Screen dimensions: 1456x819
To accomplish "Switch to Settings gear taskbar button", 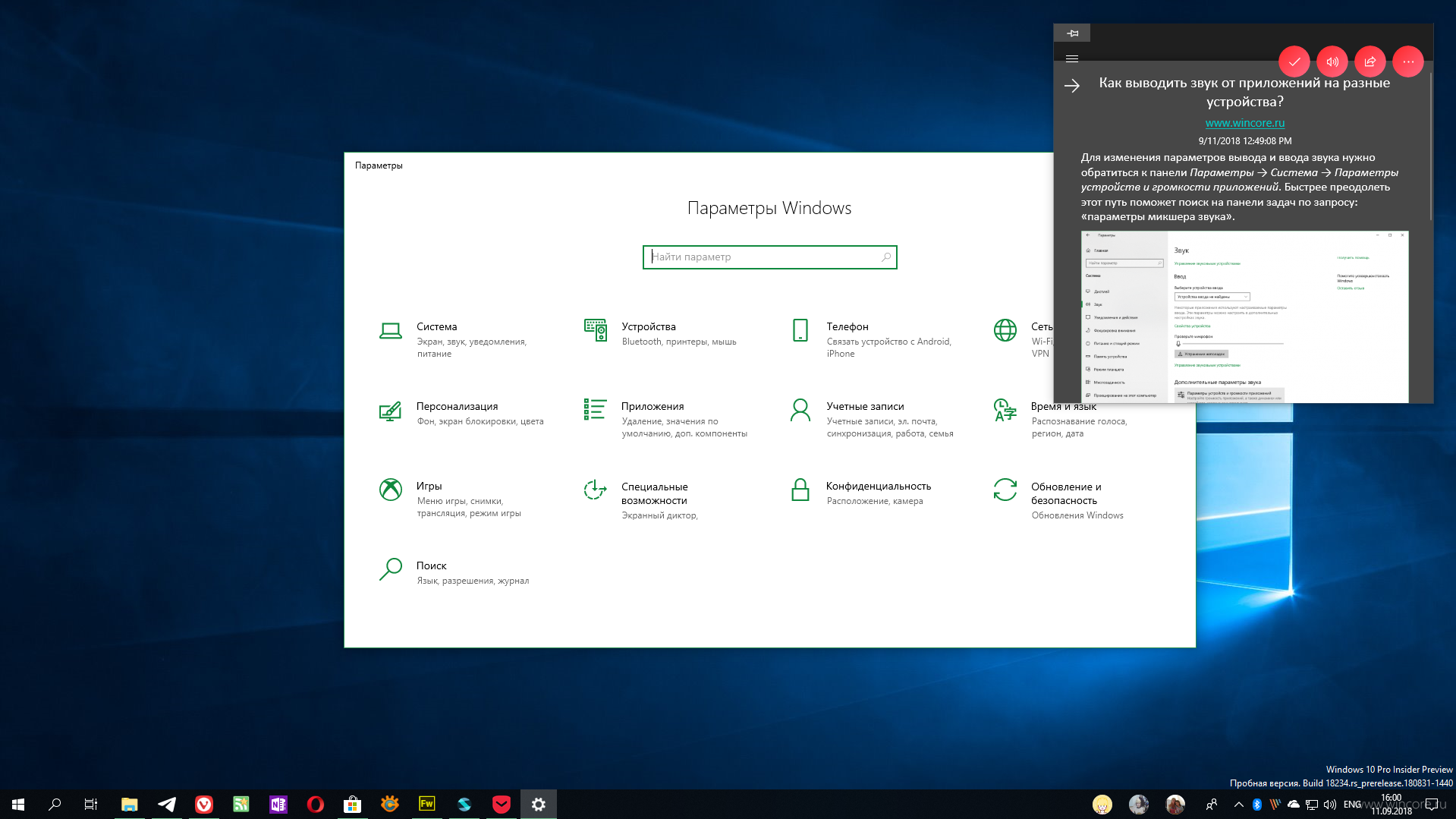I will tap(539, 804).
